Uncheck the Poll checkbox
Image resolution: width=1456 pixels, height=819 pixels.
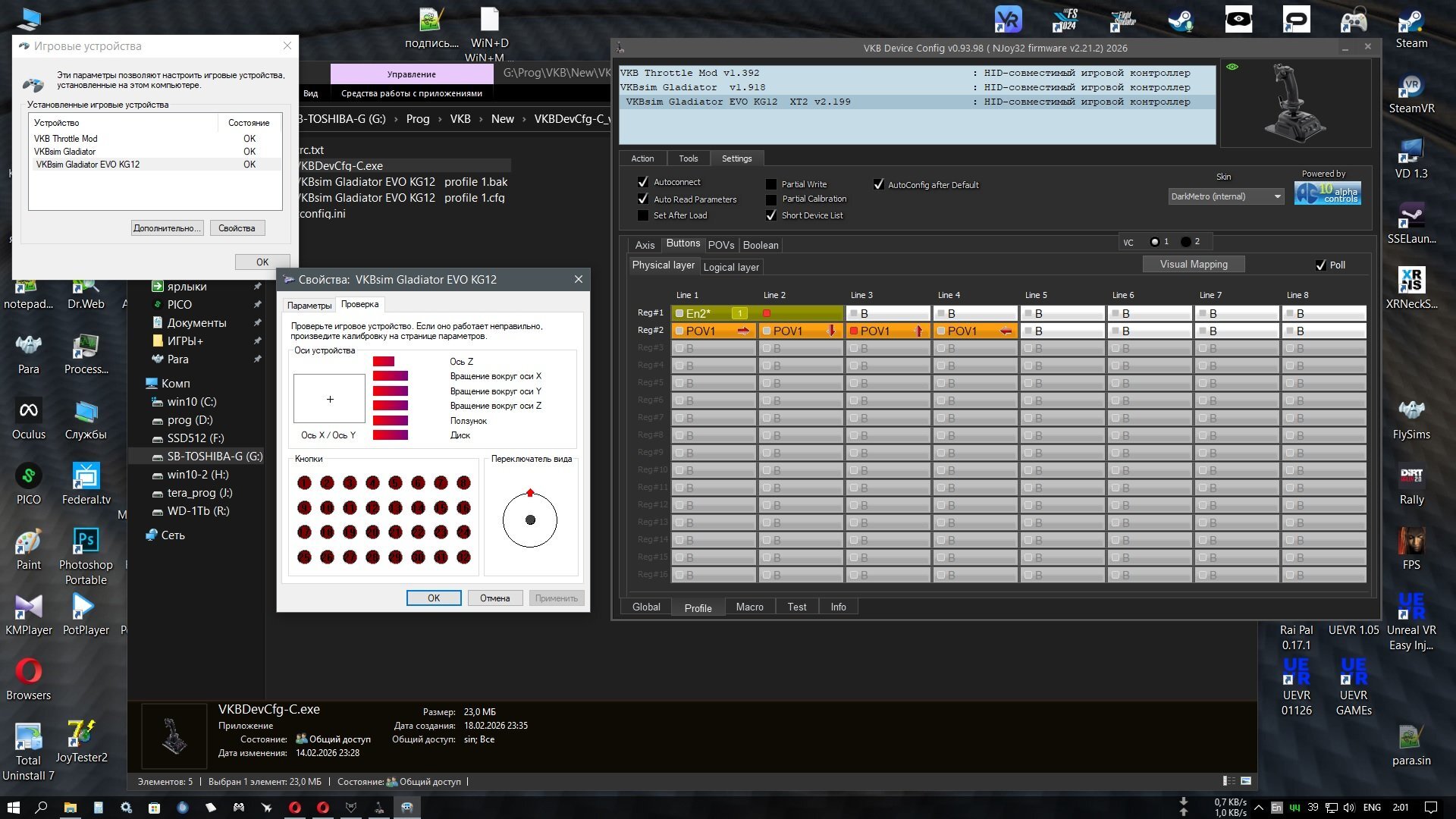[x=1321, y=265]
